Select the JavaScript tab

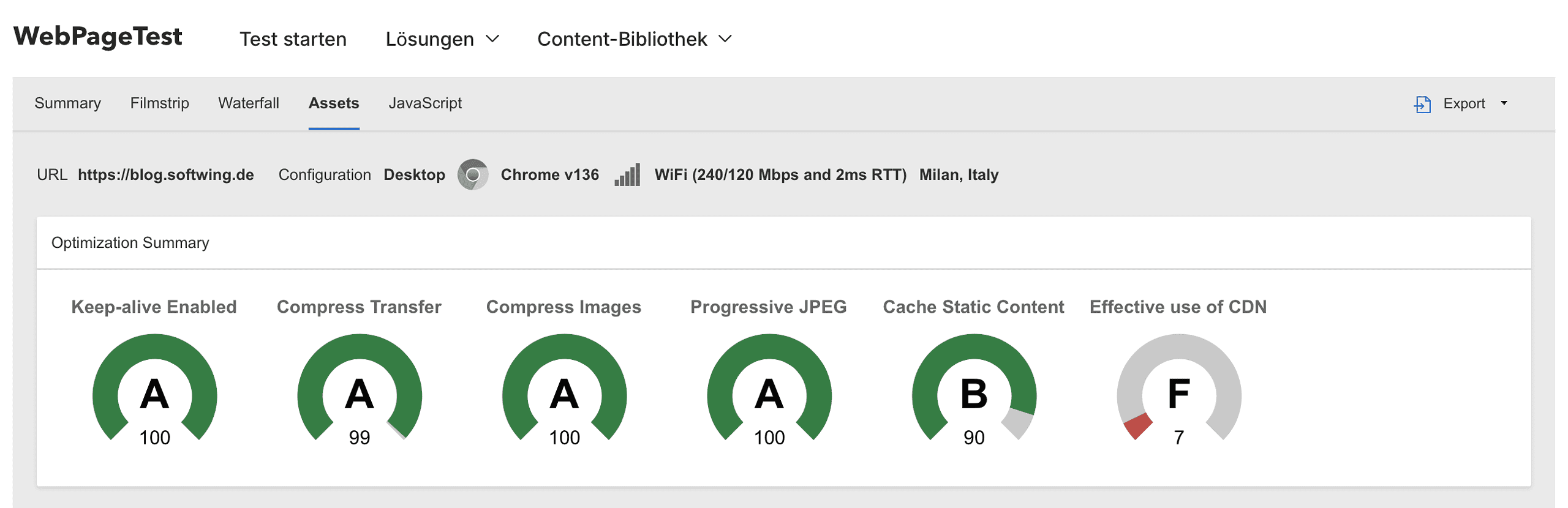click(x=426, y=103)
